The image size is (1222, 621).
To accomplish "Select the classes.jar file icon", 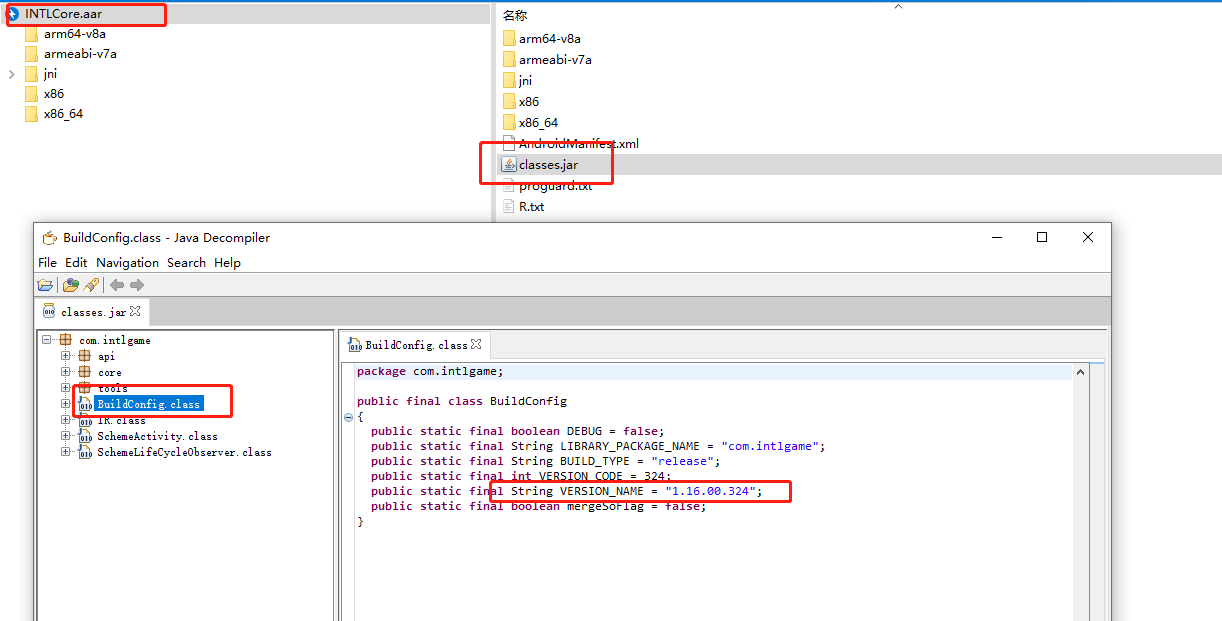I will 509,164.
